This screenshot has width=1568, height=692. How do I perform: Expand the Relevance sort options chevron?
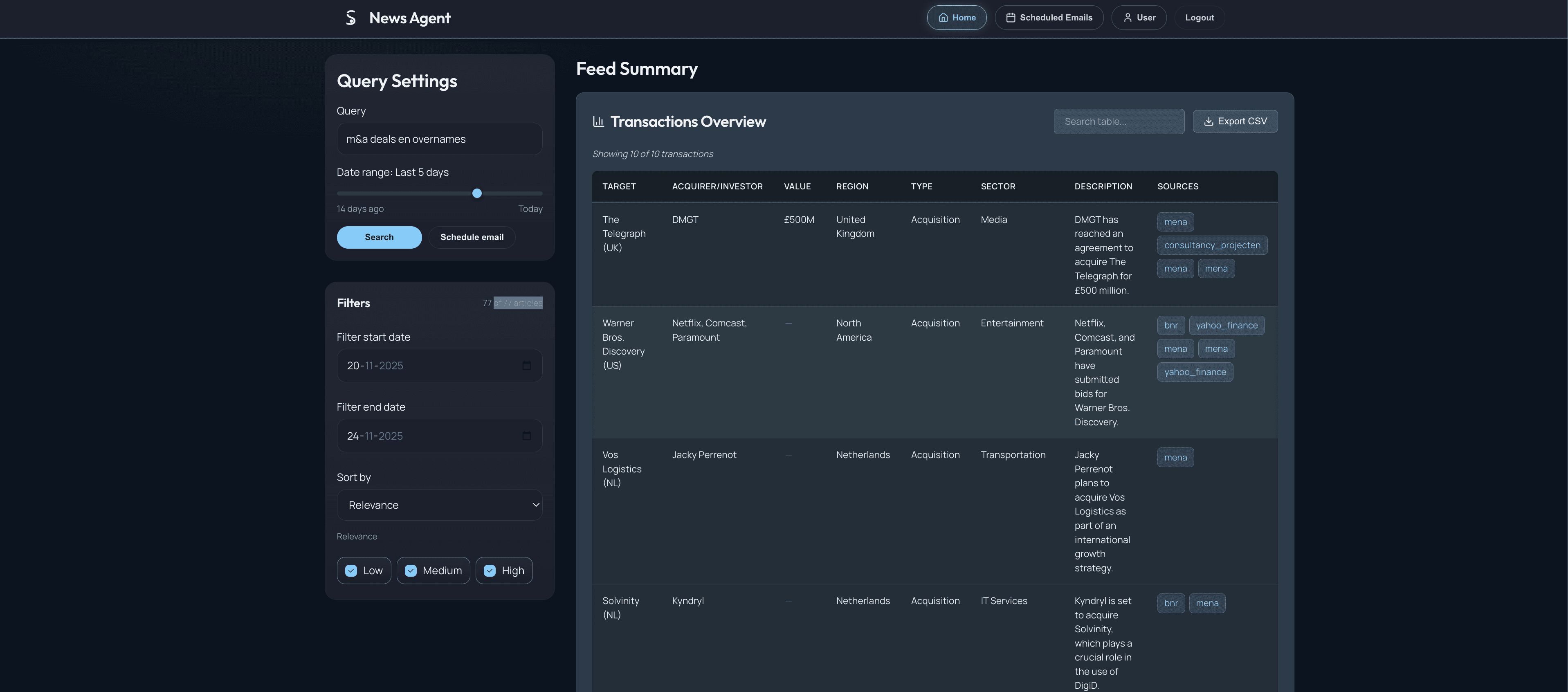click(536, 505)
